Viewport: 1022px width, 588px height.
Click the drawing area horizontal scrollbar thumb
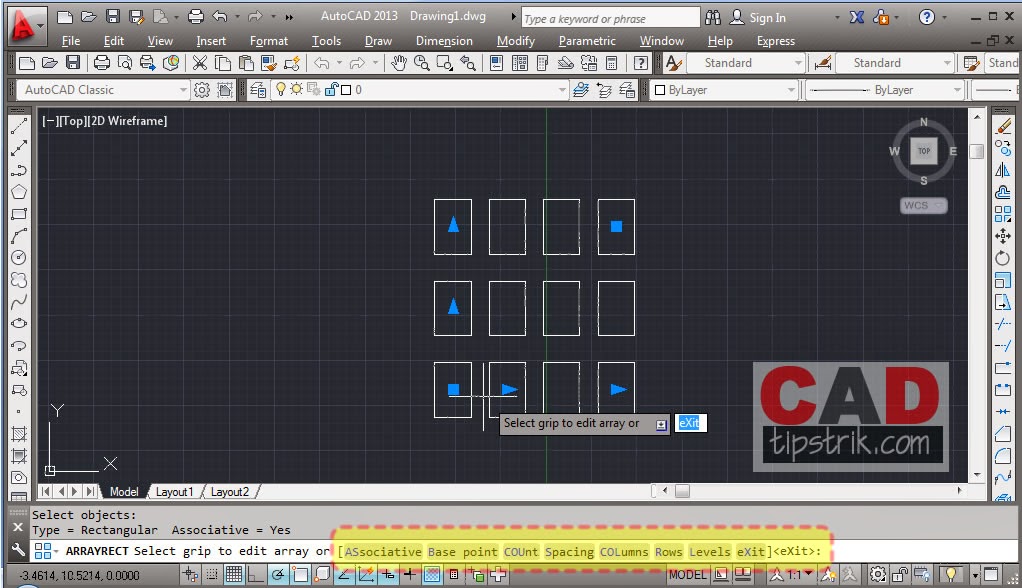[x=682, y=491]
